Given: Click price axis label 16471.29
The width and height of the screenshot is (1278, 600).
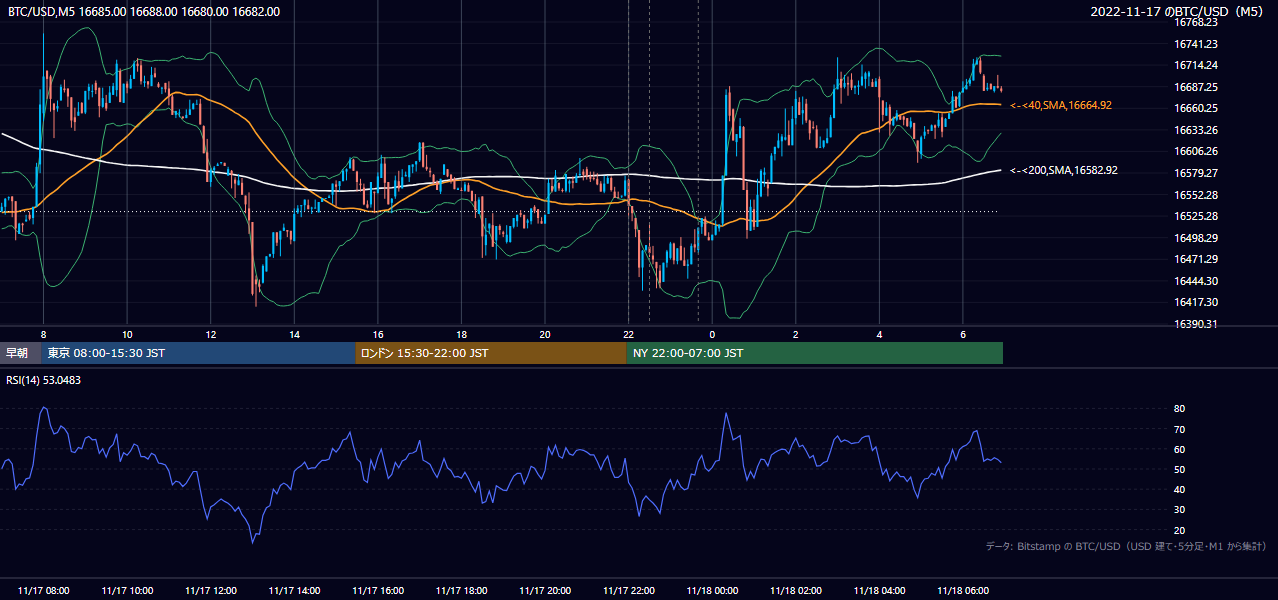Looking at the screenshot, I should click(1196, 259).
